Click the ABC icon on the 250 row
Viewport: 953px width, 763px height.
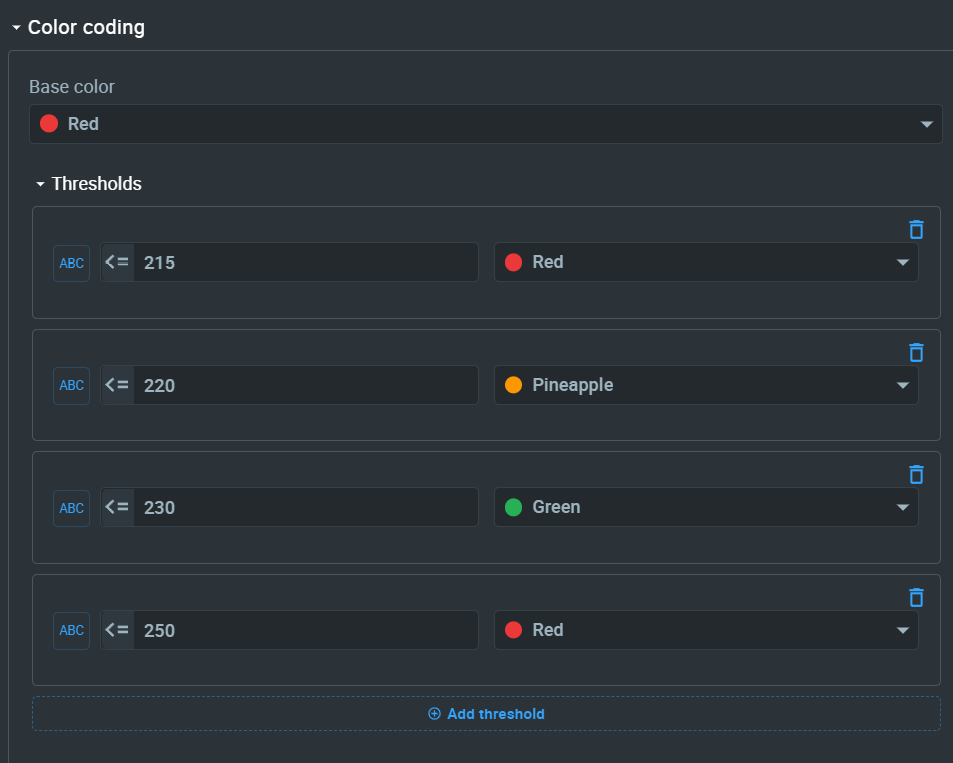[72, 630]
